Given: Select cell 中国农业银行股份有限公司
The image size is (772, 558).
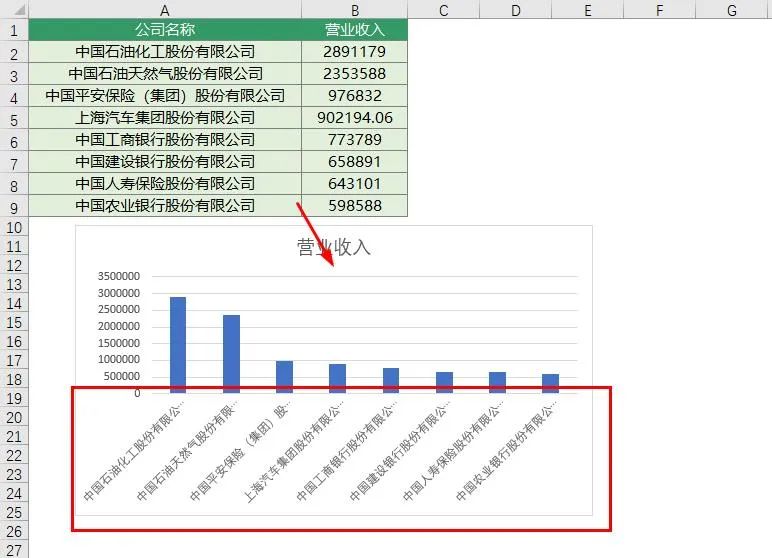Looking at the screenshot, I should point(165,205).
